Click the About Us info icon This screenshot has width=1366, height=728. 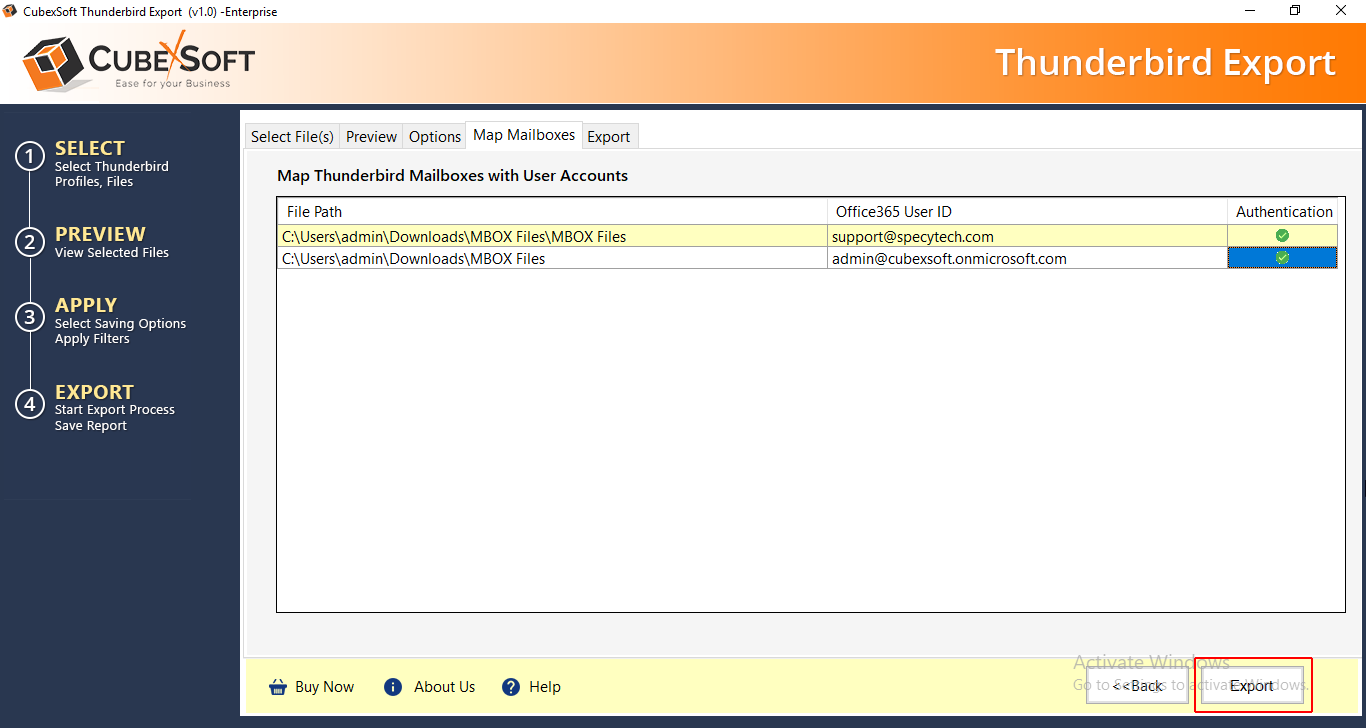coord(393,687)
